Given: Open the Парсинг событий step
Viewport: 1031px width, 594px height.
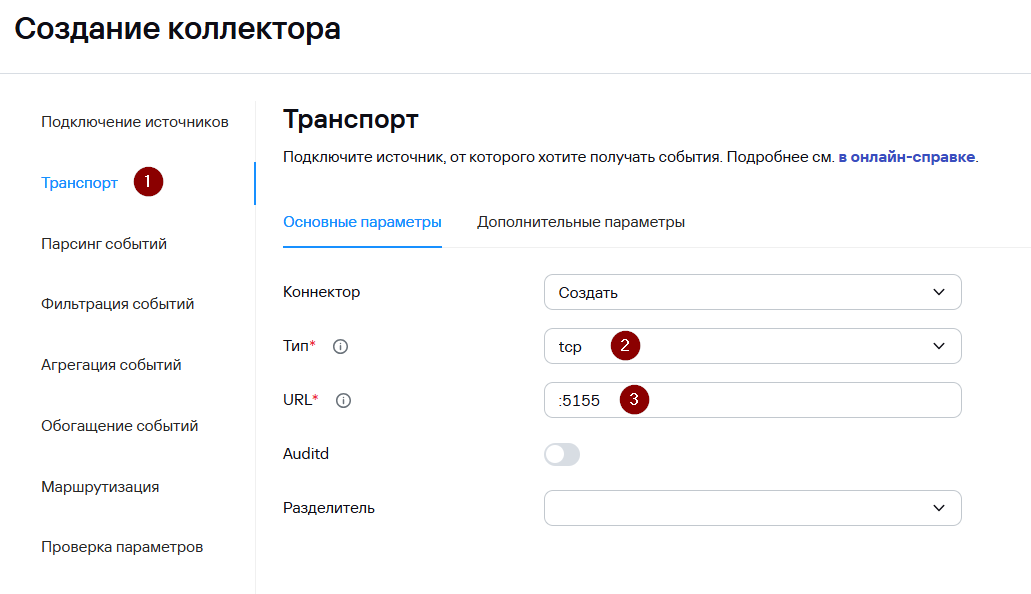Looking at the screenshot, I should click(104, 244).
